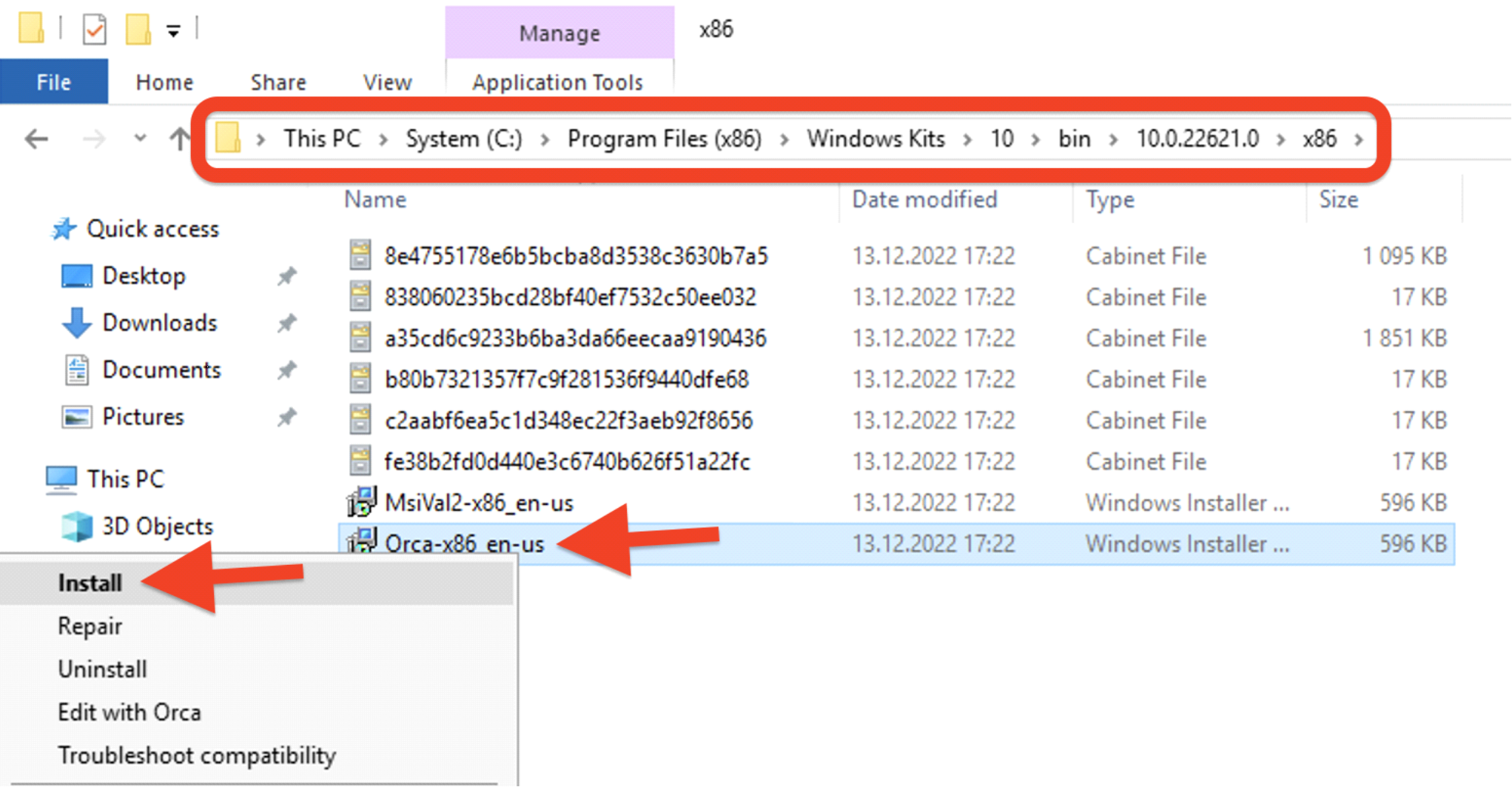
Task: Select the Desktop shortcut in sidebar
Action: (144, 276)
